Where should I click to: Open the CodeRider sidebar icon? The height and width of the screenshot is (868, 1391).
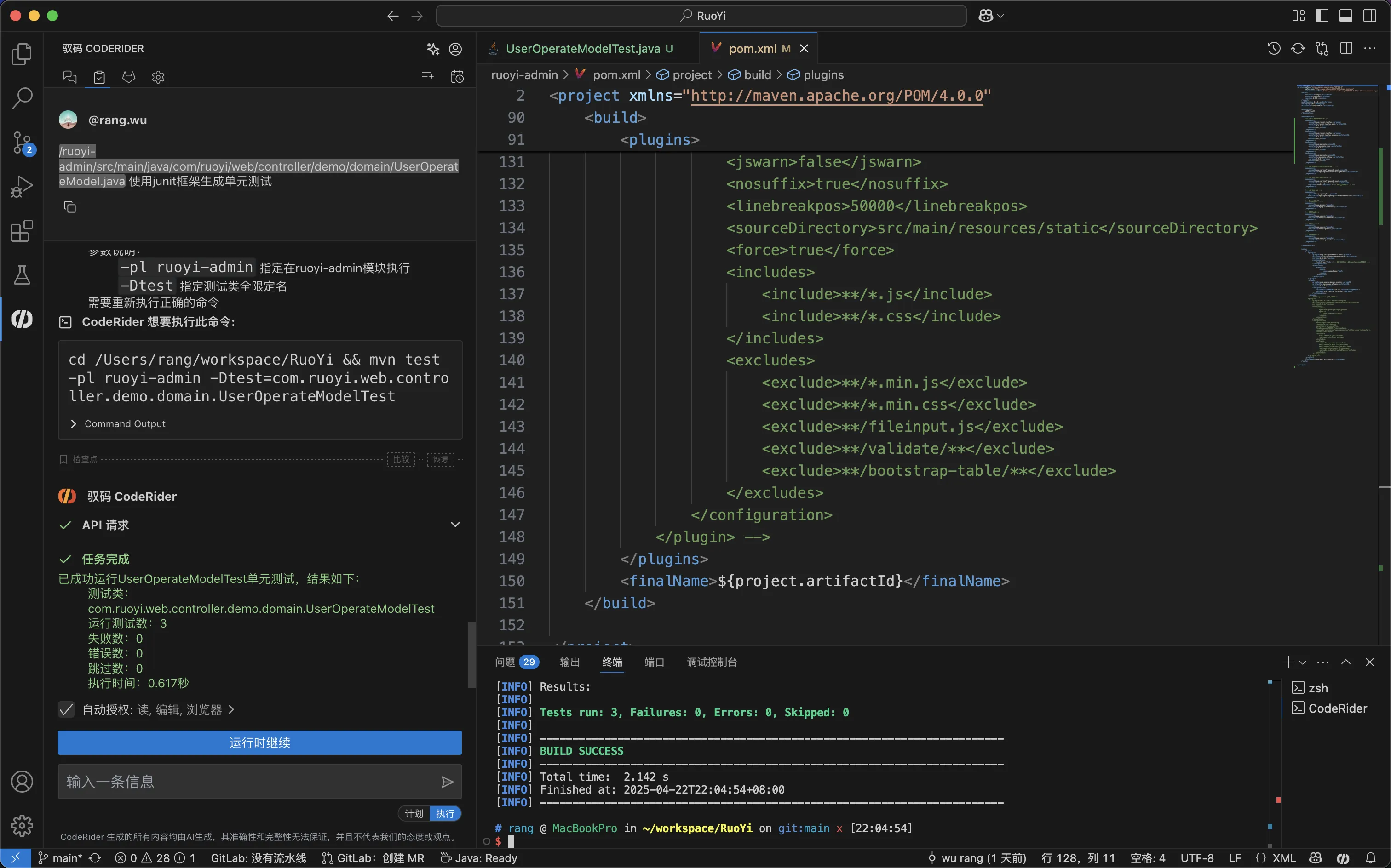click(x=22, y=319)
